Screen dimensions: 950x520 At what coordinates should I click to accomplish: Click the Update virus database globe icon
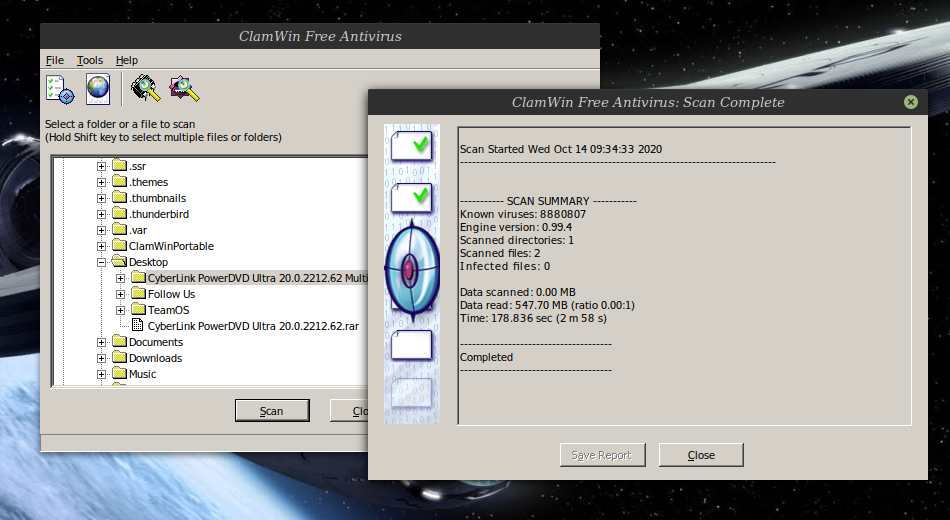[x=98, y=89]
